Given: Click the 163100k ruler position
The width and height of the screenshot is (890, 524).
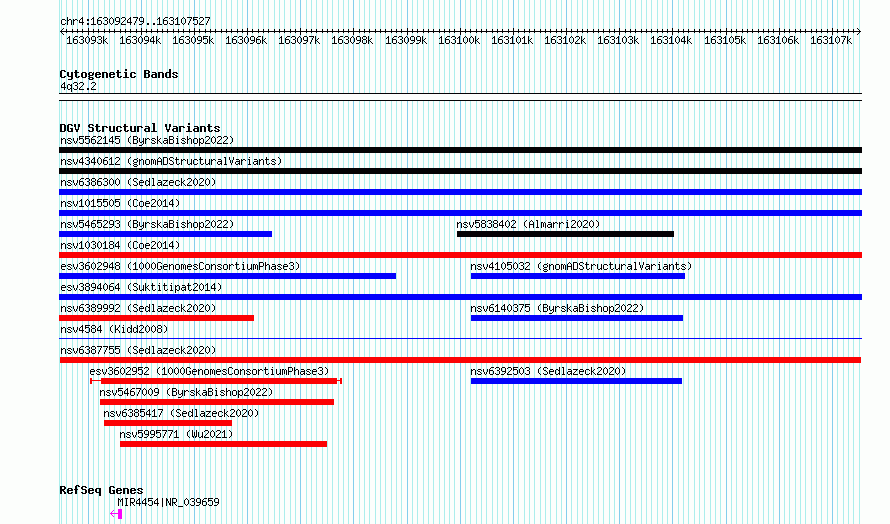Looking at the screenshot, I should coord(459,40).
